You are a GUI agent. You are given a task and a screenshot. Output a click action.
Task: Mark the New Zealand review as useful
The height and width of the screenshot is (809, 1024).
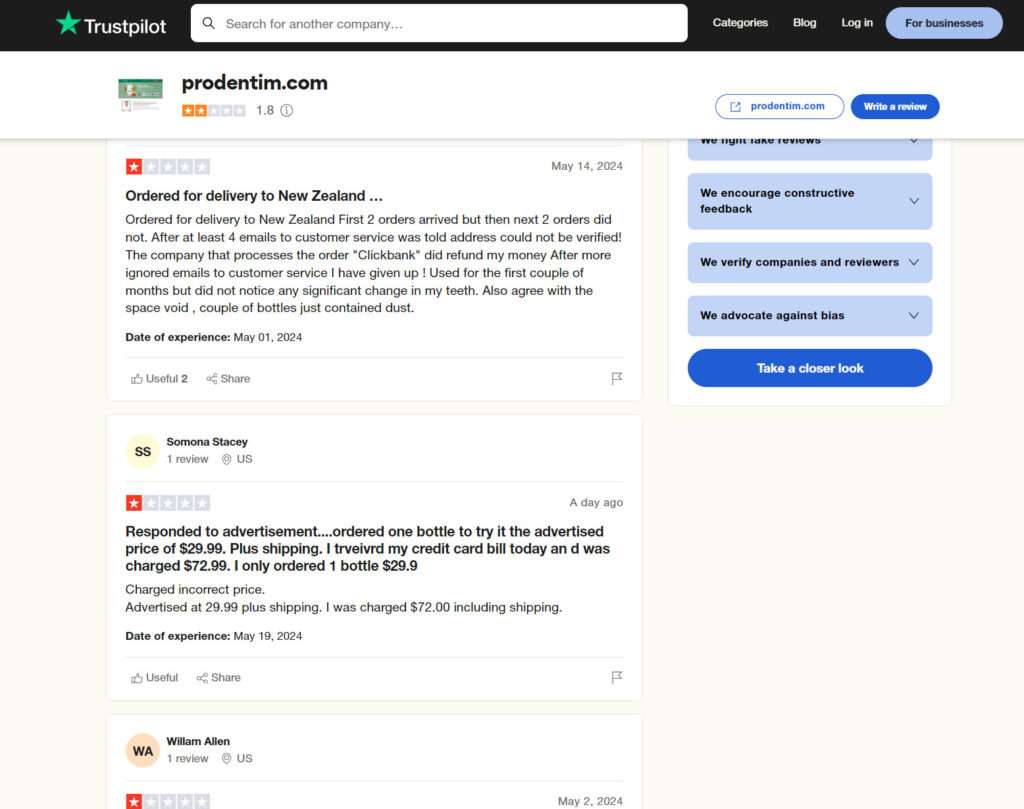pos(159,379)
